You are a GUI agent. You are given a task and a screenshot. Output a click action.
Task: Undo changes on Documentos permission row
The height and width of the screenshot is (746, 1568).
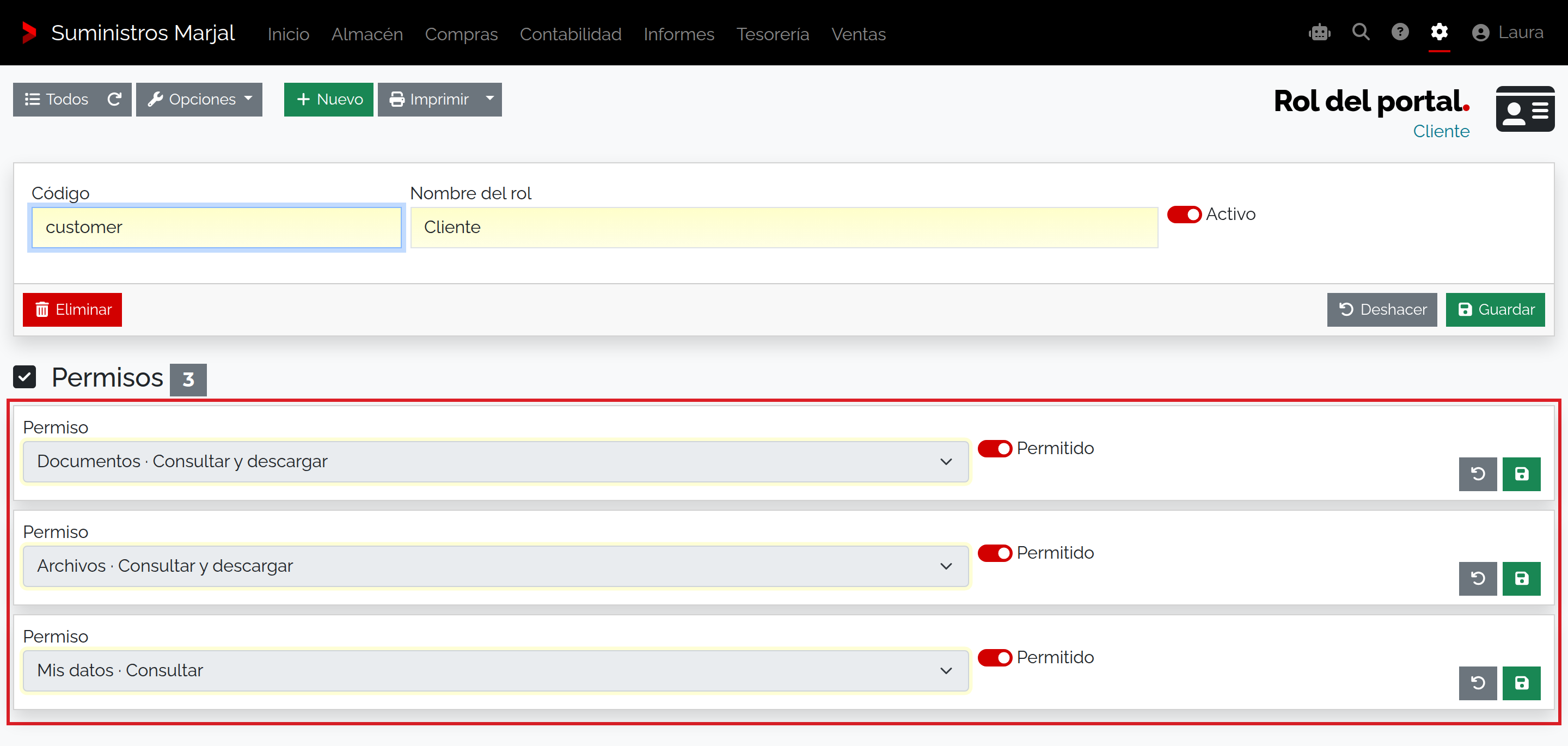[x=1477, y=474]
